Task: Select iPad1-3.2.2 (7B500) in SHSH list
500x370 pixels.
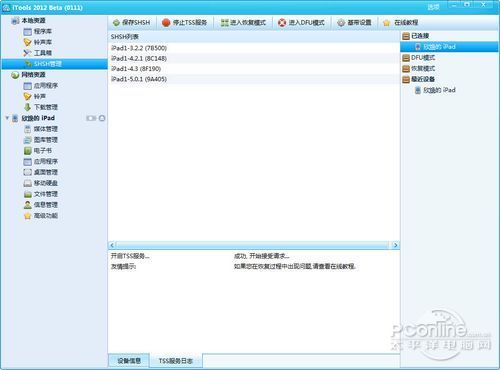Action: (x=254, y=48)
